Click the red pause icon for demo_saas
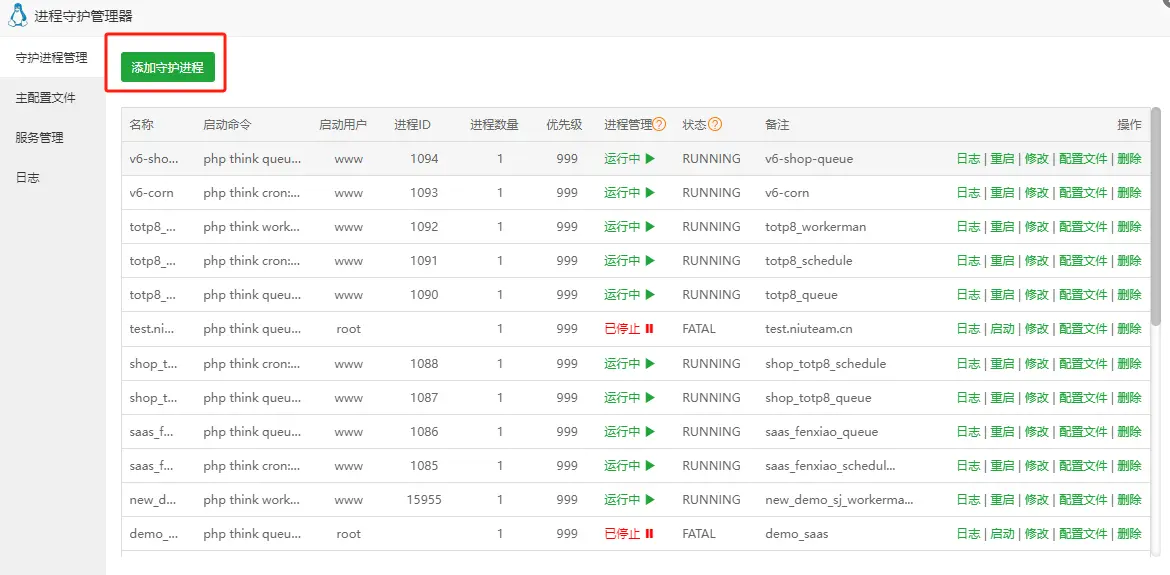The height and width of the screenshot is (575, 1170). [649, 534]
